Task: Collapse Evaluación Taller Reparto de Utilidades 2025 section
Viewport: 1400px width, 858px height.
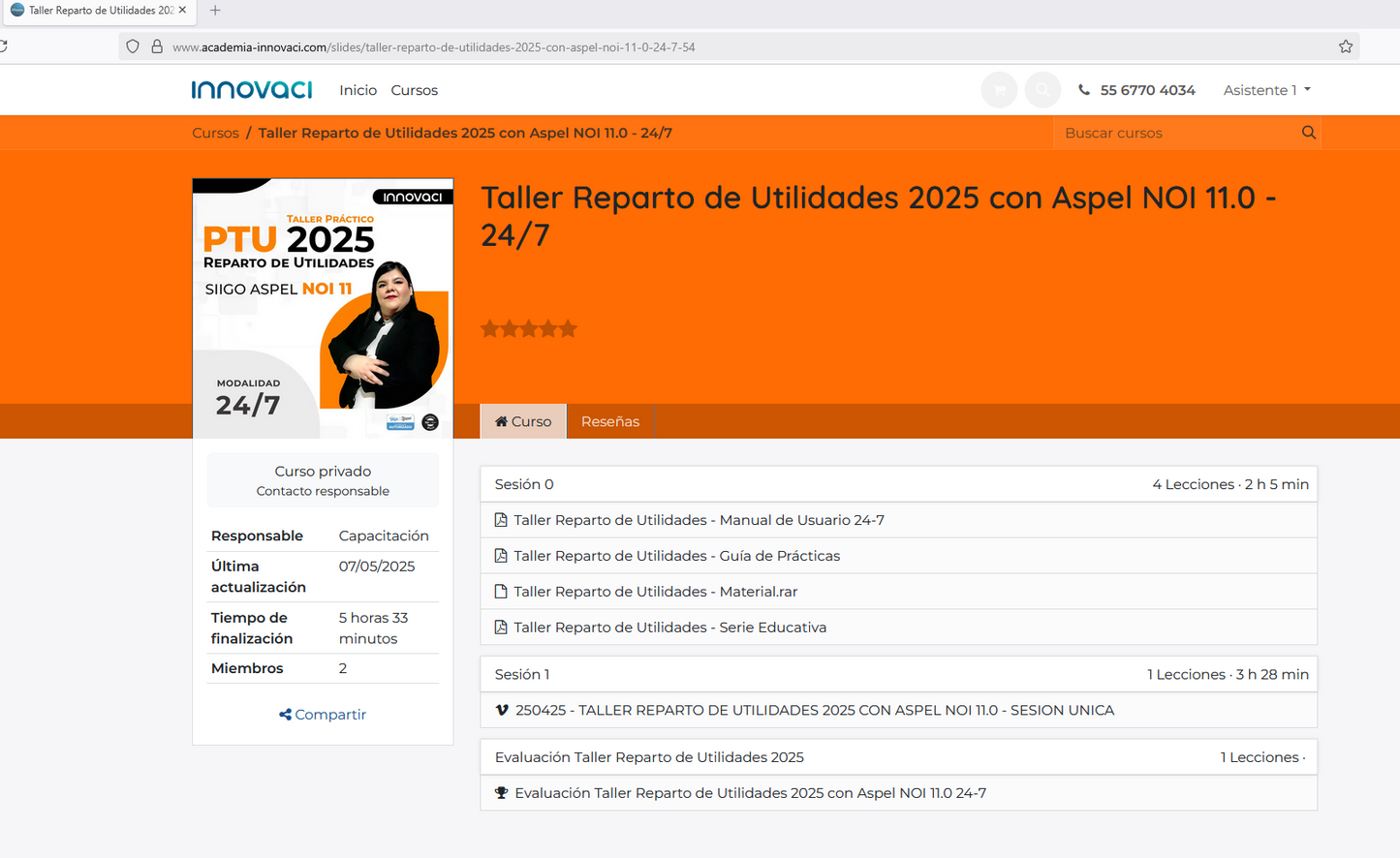Action: pyautogui.click(x=898, y=757)
